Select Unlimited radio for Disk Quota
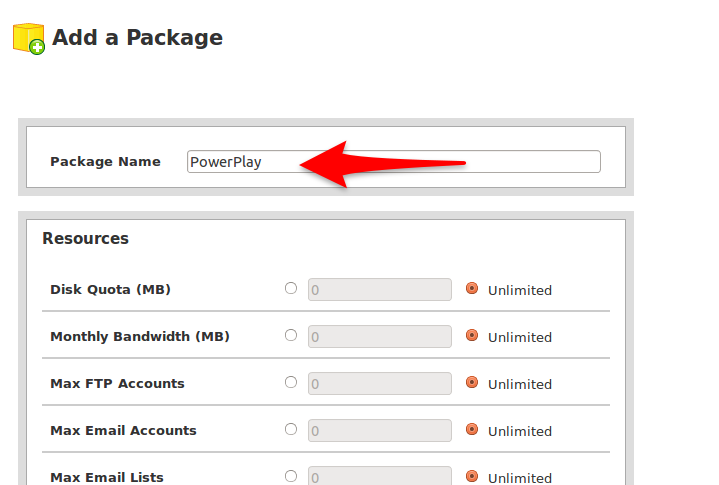 [472, 288]
